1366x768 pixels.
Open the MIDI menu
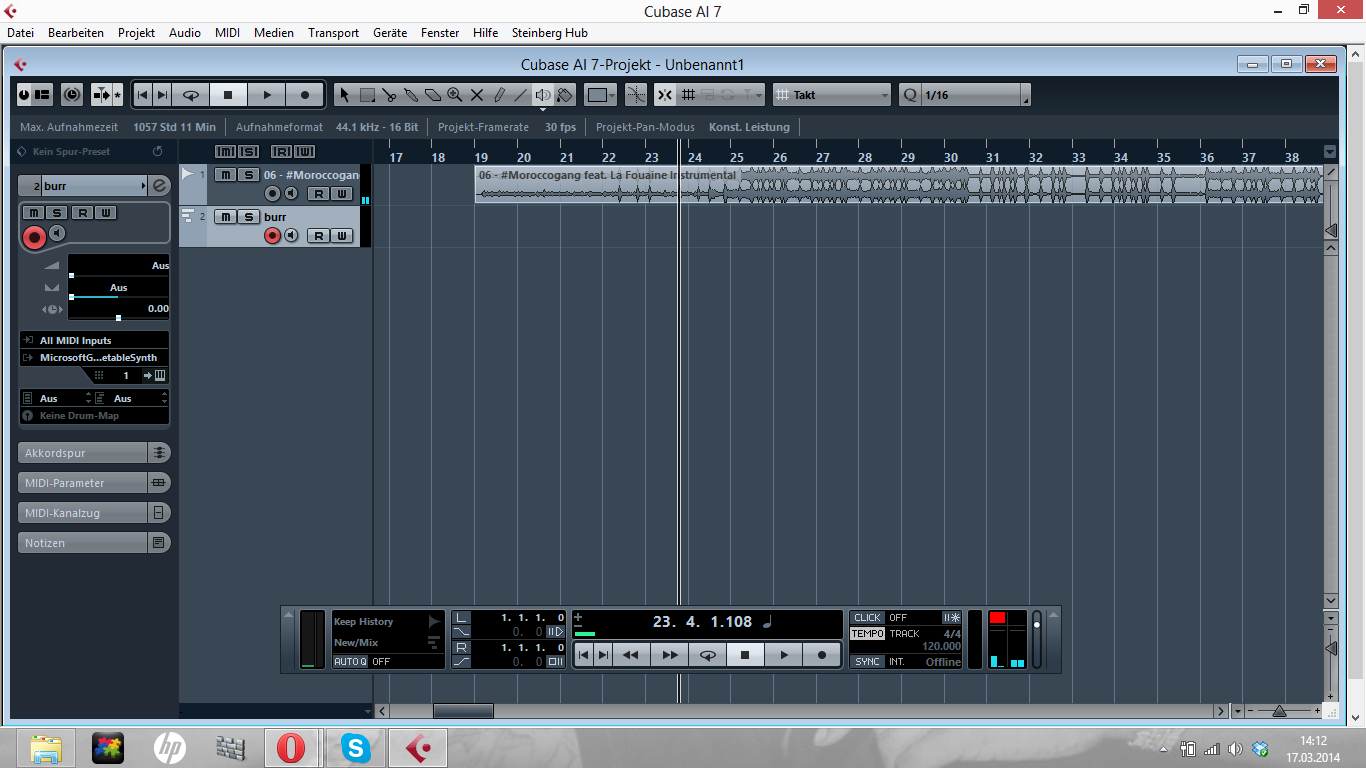[228, 33]
